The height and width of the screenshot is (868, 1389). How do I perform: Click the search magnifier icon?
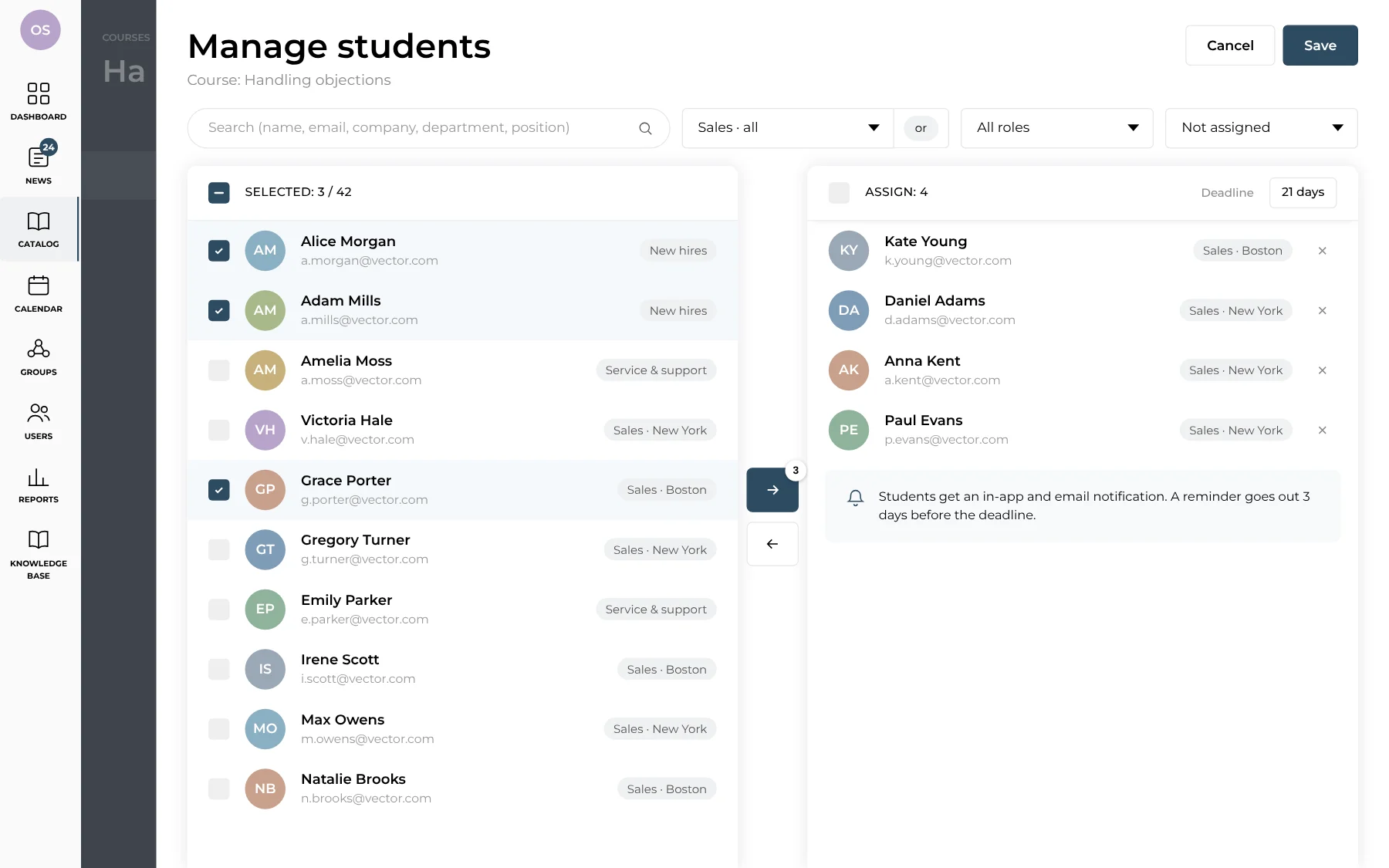645,128
